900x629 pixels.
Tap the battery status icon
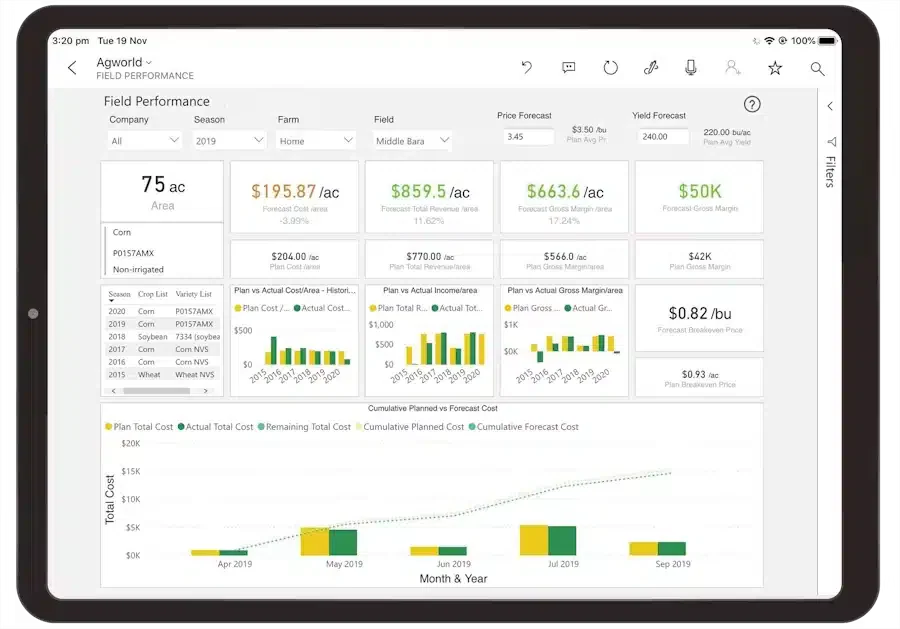pyautogui.click(x=828, y=41)
